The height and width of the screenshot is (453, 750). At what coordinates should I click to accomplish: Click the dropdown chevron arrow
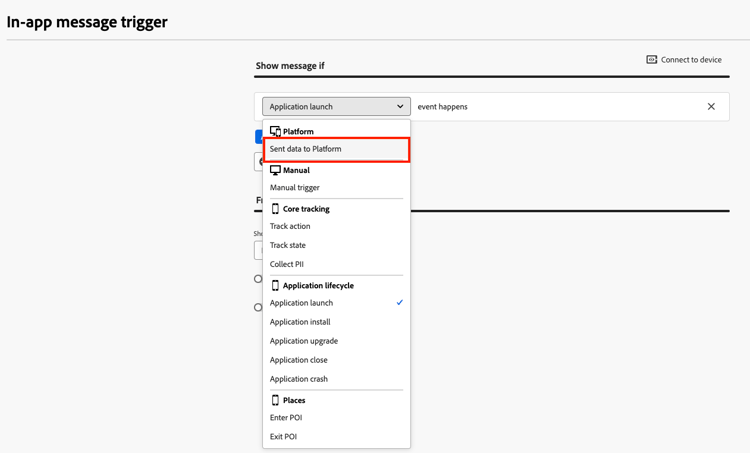(400, 106)
